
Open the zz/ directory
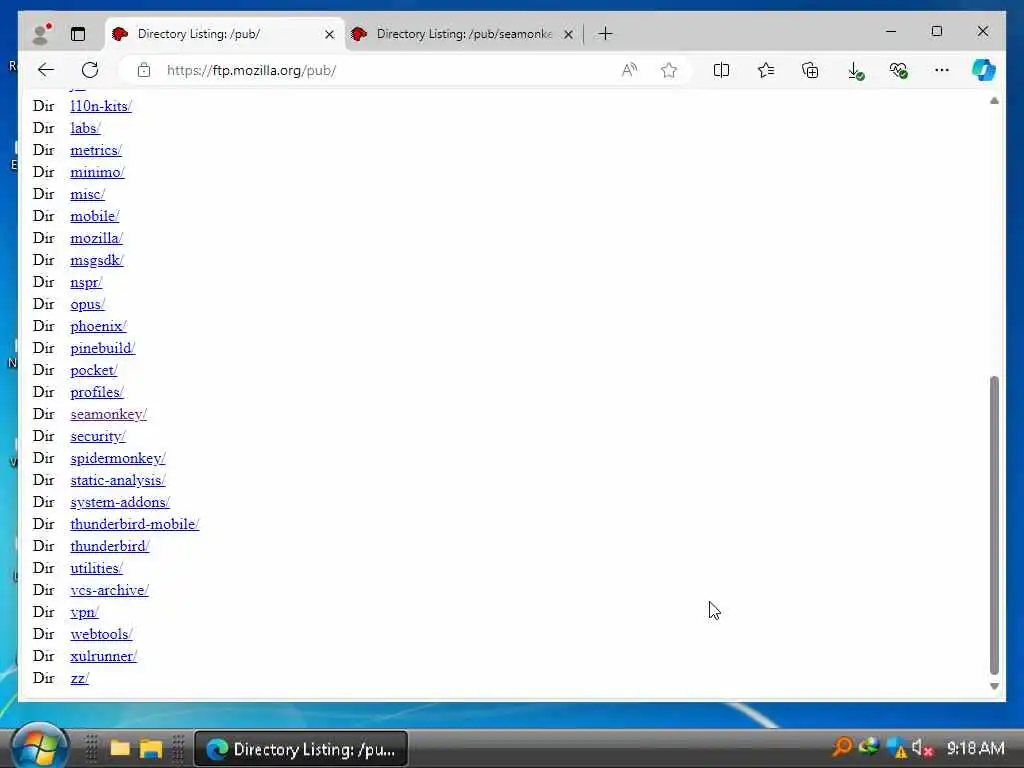tap(79, 679)
